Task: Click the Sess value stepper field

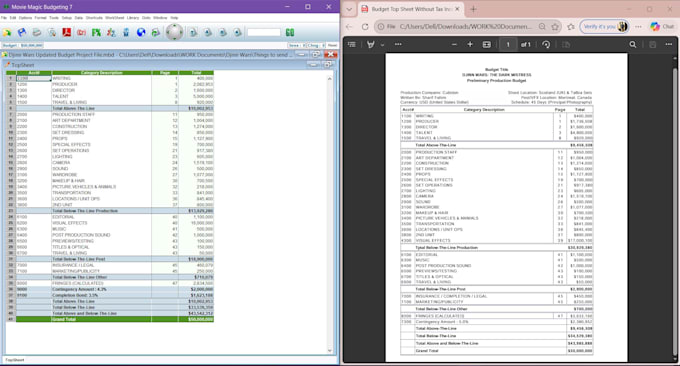Action: coord(296,45)
